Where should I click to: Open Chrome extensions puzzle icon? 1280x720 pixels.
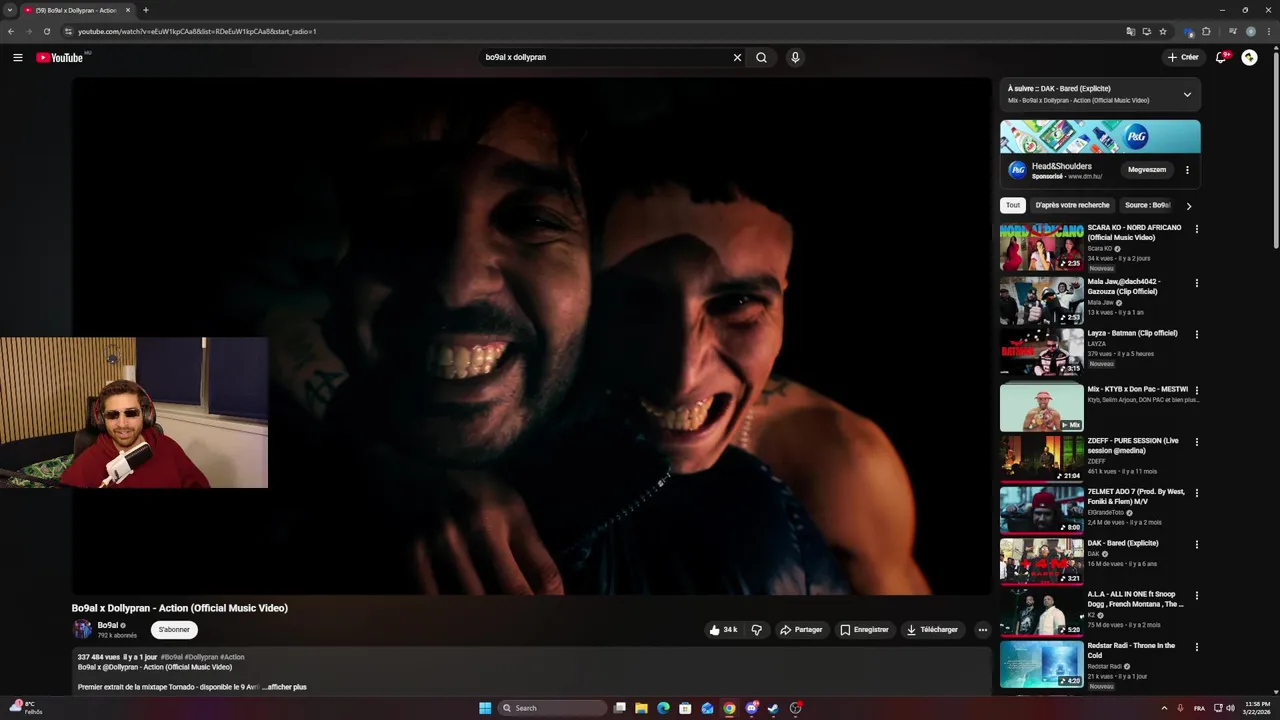point(1206,31)
